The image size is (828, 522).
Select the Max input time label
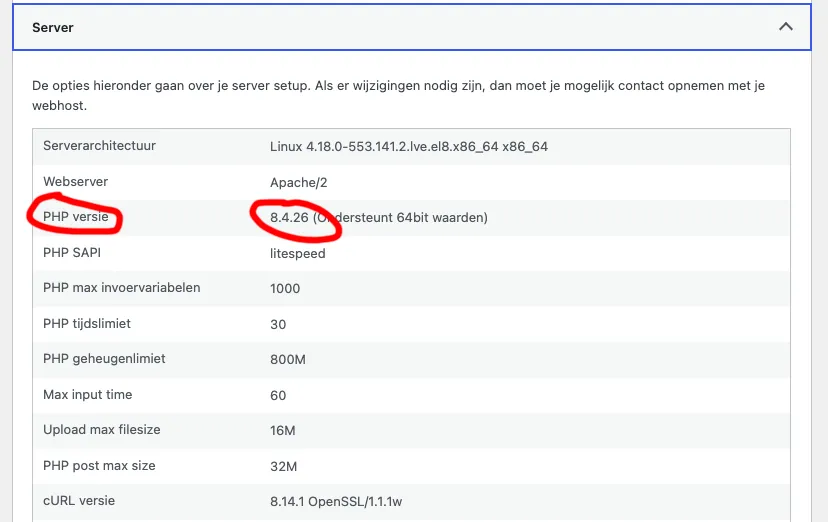[x=88, y=394]
